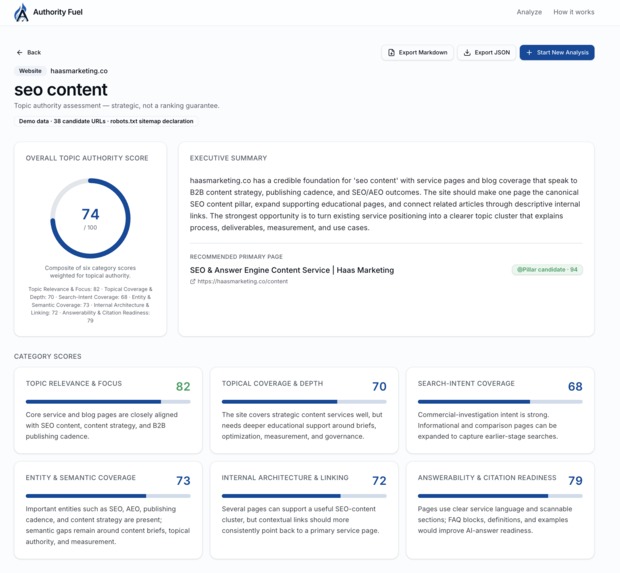Click the Topical Coverage & Depth progress bar
The height and width of the screenshot is (573, 620).
click(304, 402)
